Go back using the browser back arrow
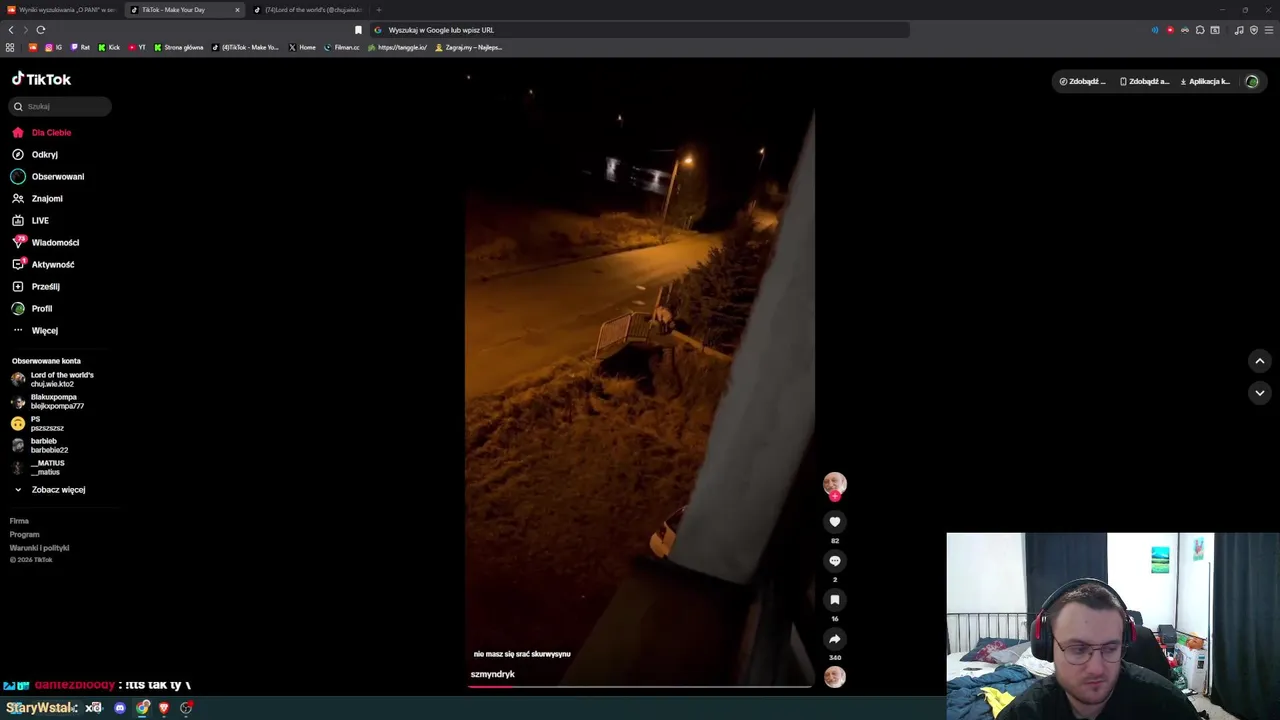The width and height of the screenshot is (1280, 720). 11,30
